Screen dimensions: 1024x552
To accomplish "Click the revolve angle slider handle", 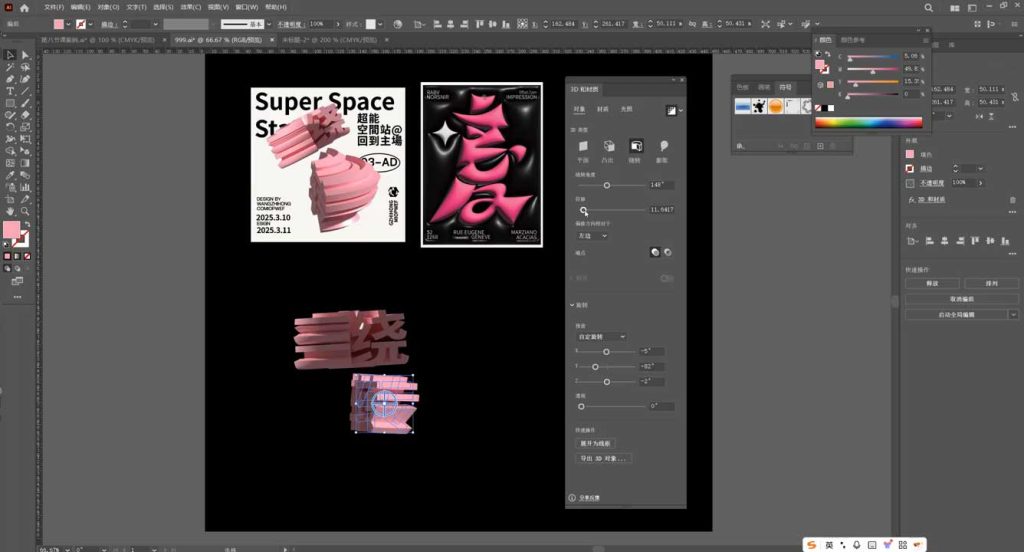I will (607, 186).
